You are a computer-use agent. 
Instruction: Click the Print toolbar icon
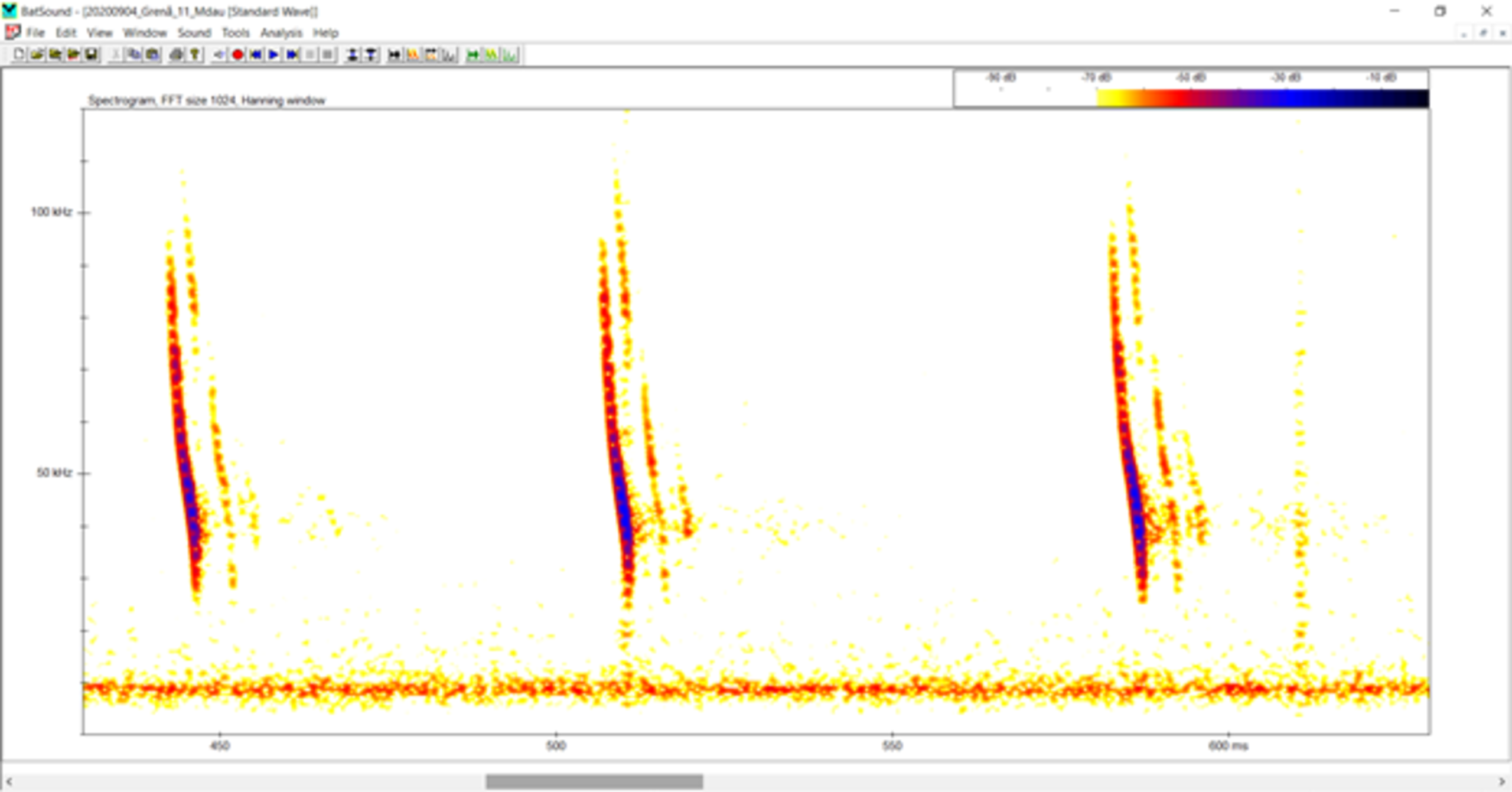176,55
